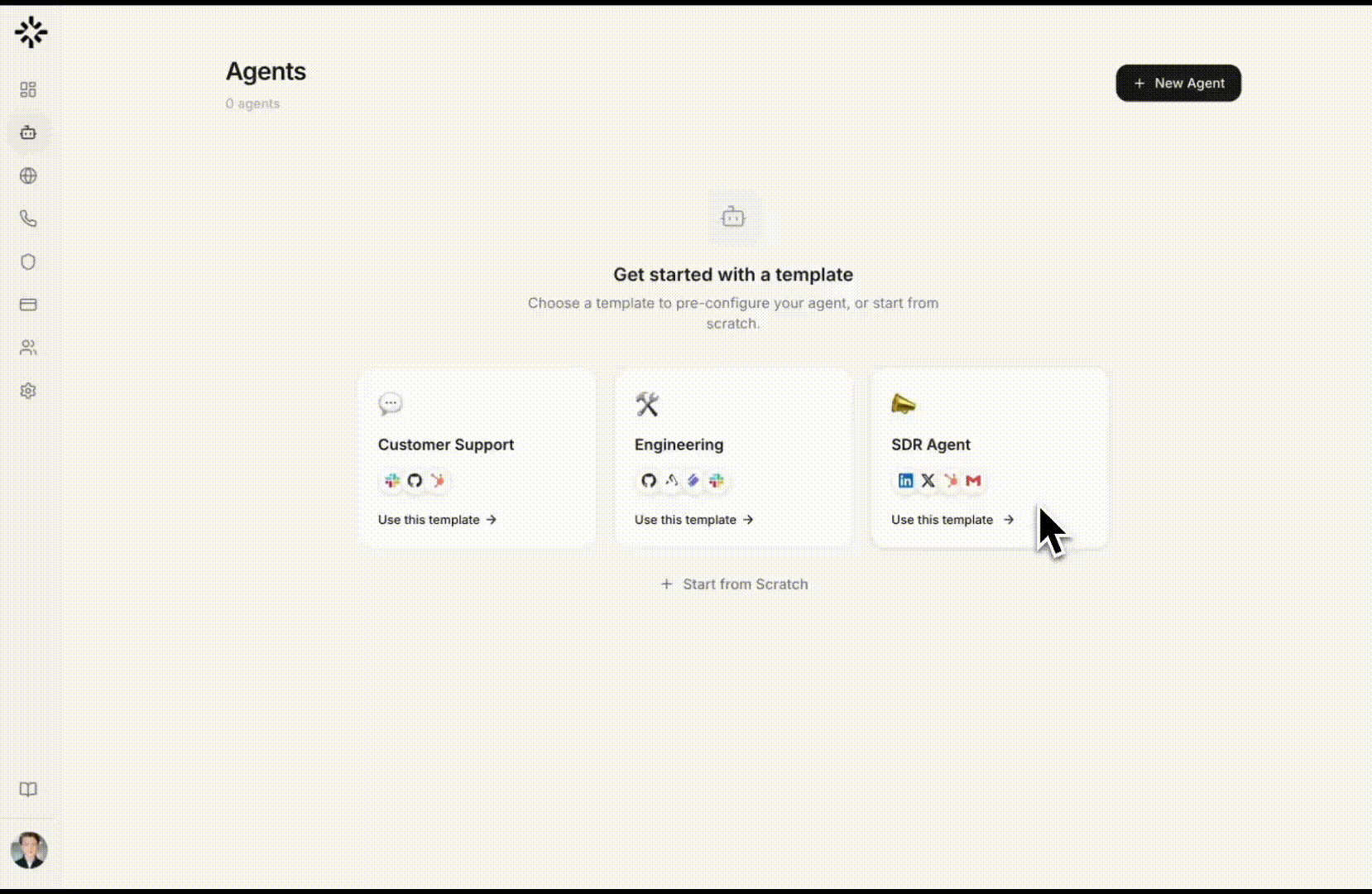Open the billing card icon in sidebar

coord(28,305)
